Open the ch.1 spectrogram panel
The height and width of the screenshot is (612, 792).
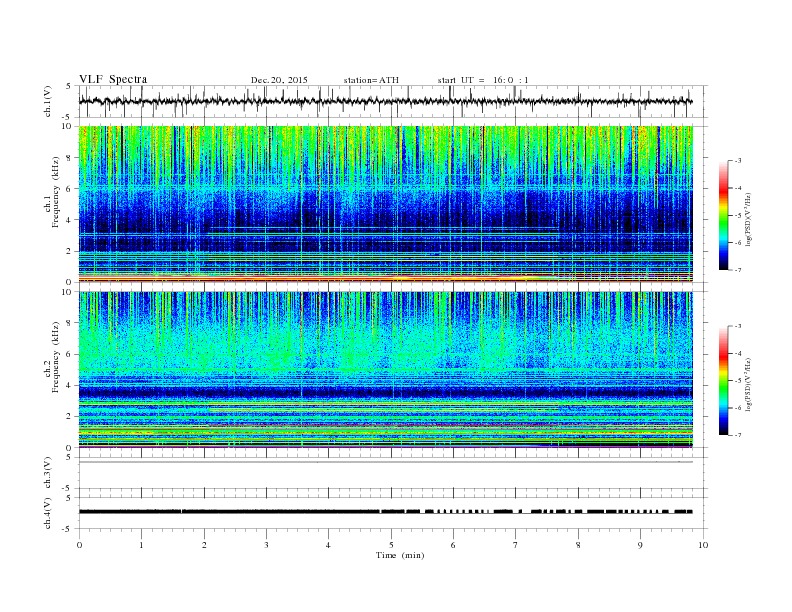point(385,204)
